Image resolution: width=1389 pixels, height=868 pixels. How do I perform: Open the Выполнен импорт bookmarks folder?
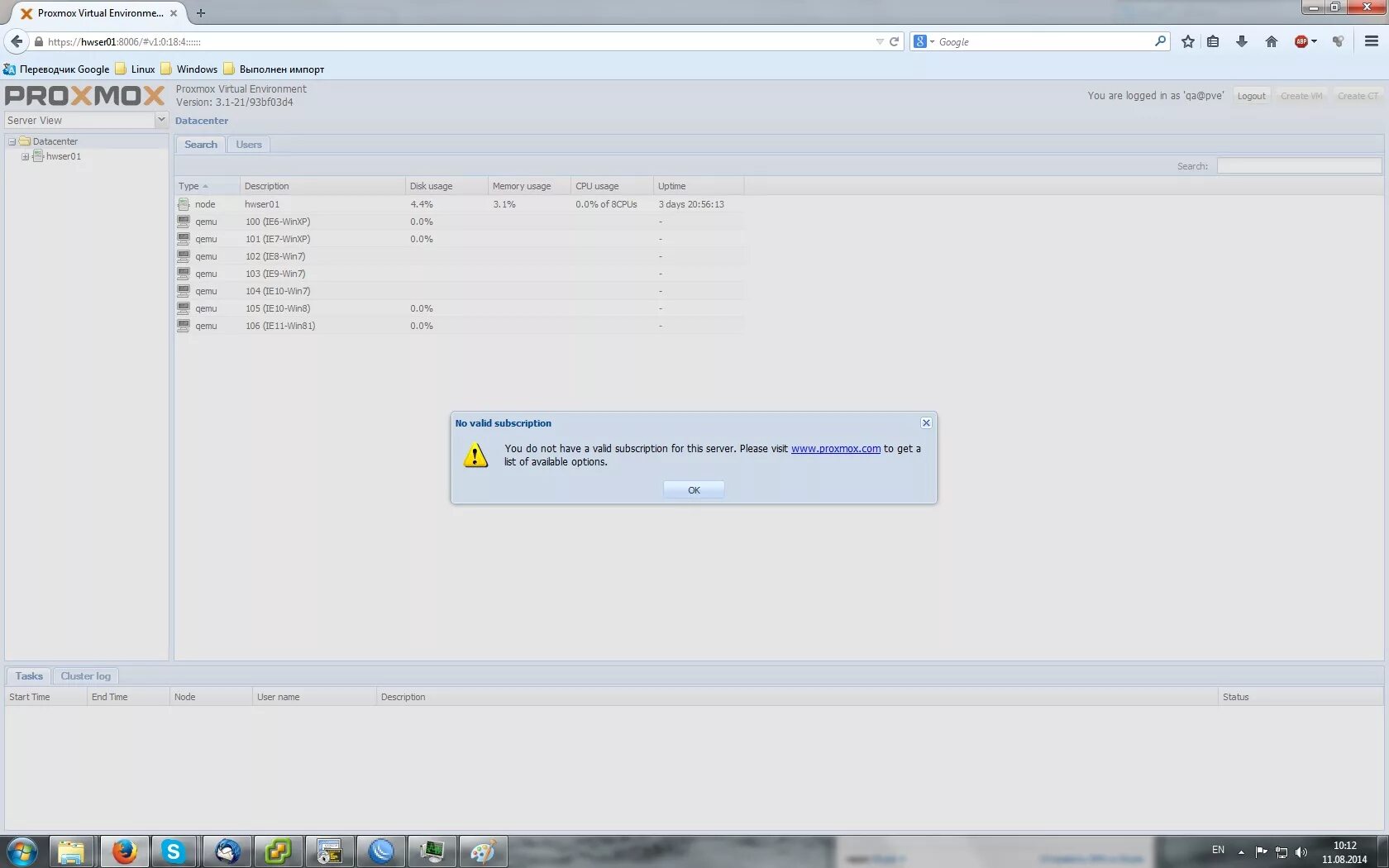tap(274, 69)
